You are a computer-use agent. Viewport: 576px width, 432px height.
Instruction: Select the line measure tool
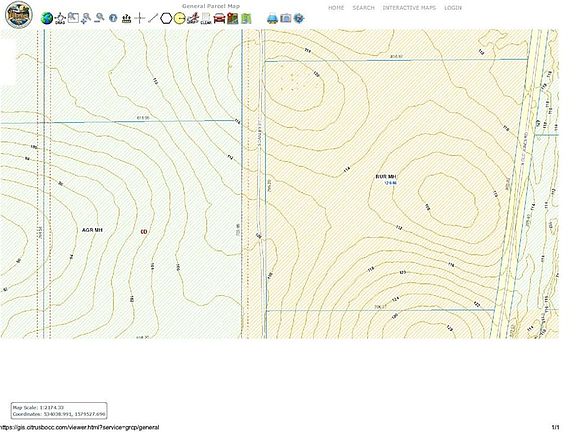(153, 18)
